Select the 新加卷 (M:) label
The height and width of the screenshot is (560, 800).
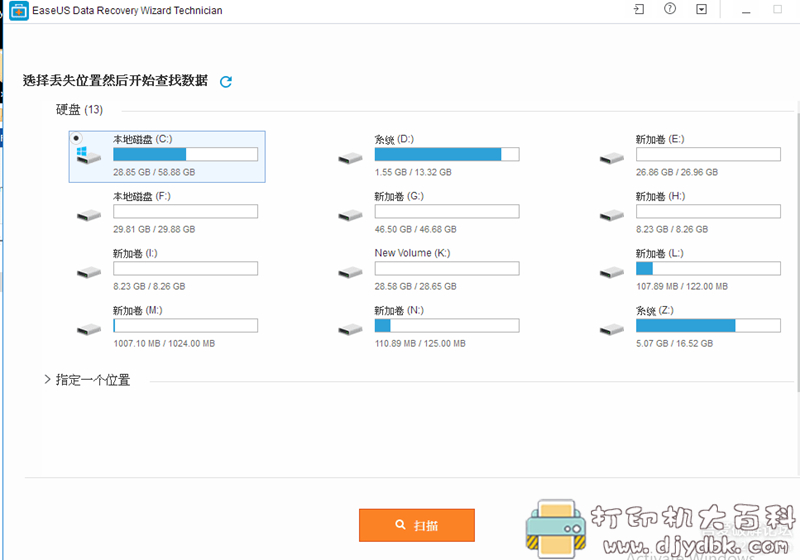coord(137,311)
